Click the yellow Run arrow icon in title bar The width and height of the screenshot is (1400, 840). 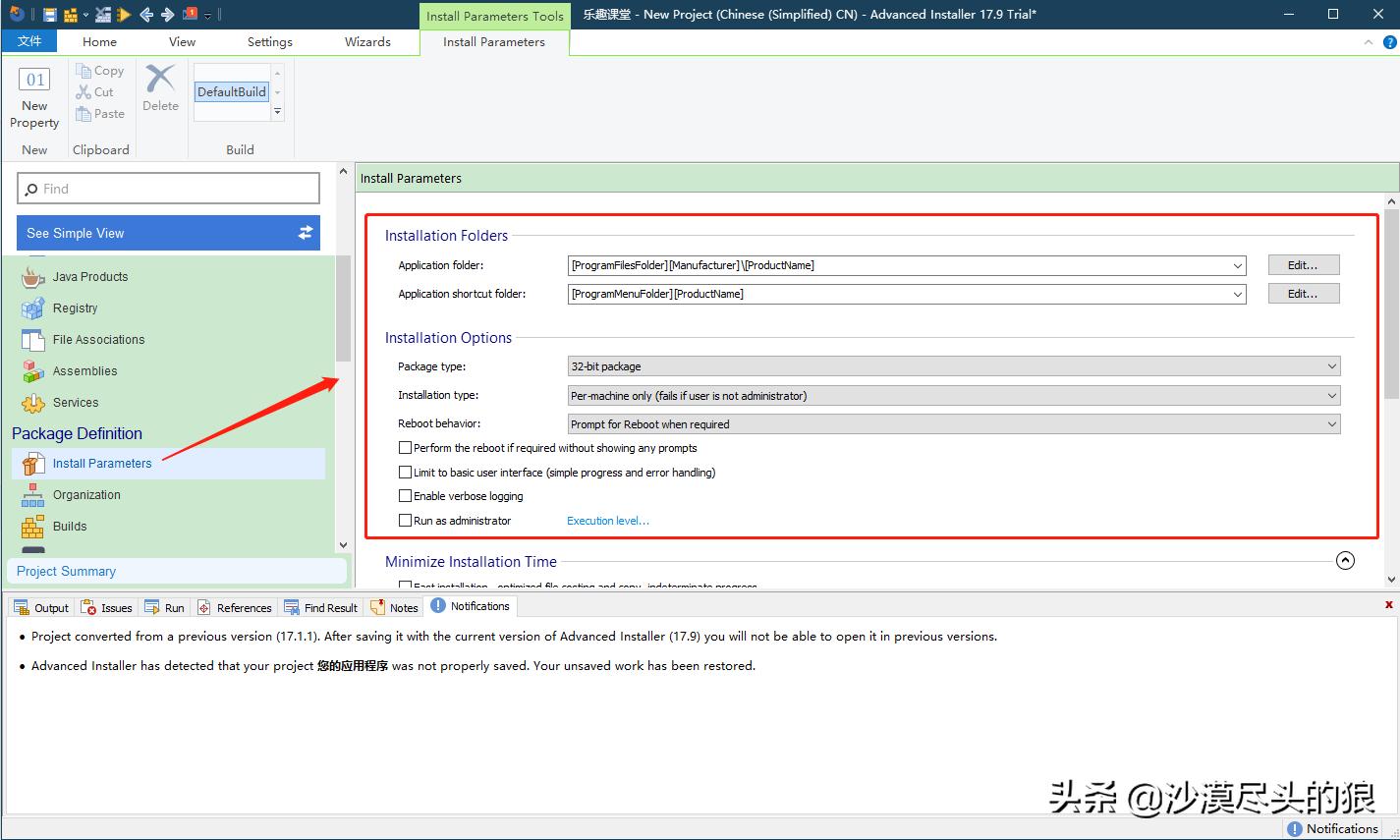tap(123, 15)
